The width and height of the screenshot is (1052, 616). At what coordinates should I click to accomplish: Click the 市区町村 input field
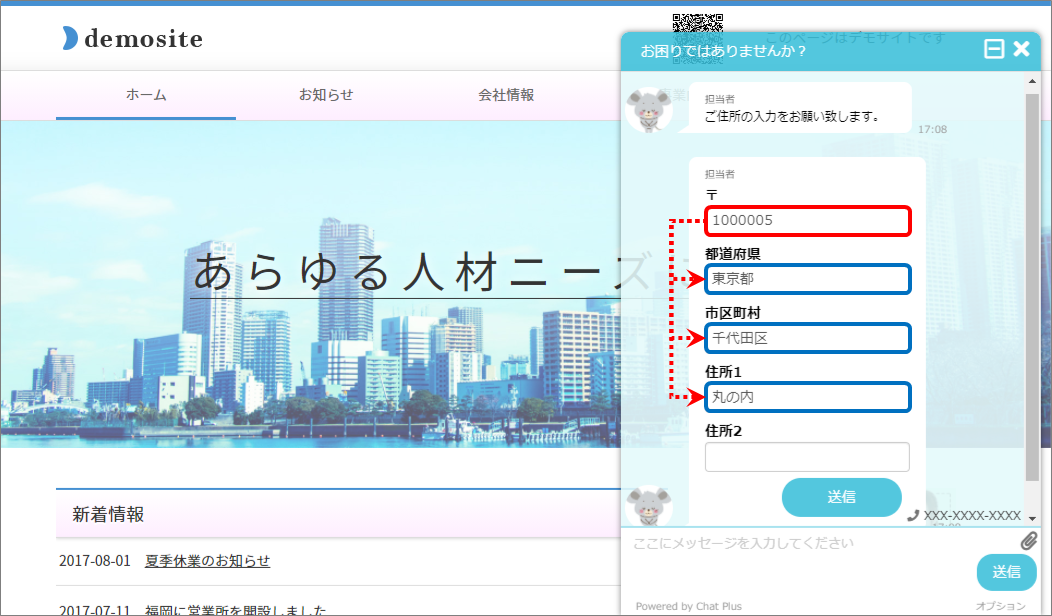808,338
